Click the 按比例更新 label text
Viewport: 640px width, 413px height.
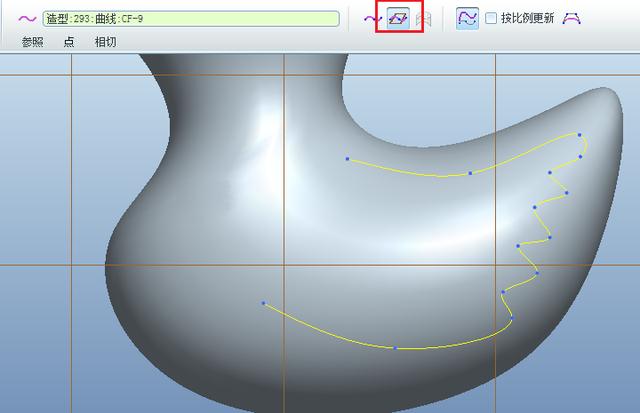click(x=527, y=18)
